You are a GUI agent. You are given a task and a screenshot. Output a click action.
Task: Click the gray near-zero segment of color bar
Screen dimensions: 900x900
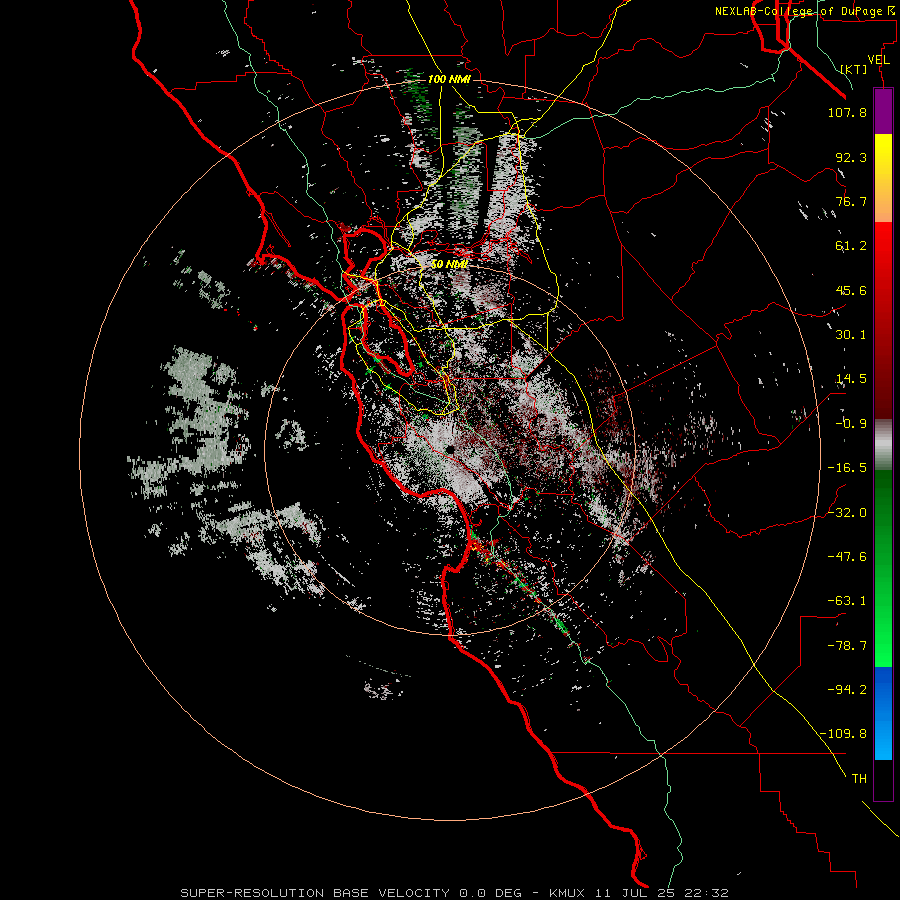point(883,445)
